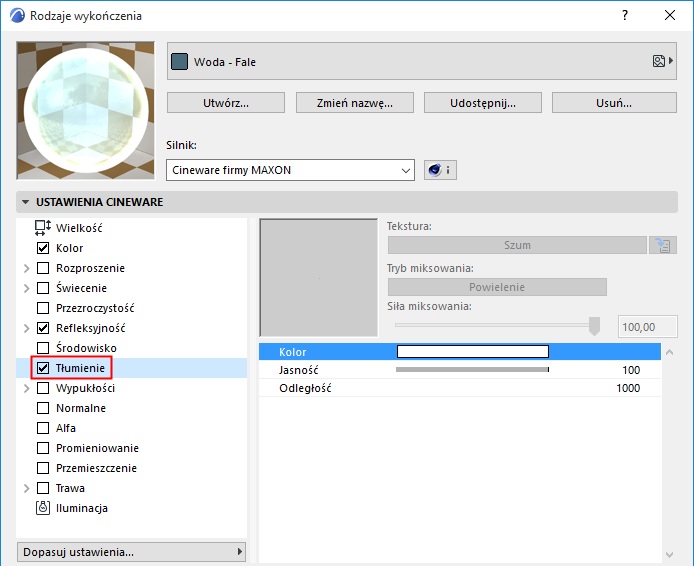Open the Dopasuj ustawienia menu

tap(131, 552)
